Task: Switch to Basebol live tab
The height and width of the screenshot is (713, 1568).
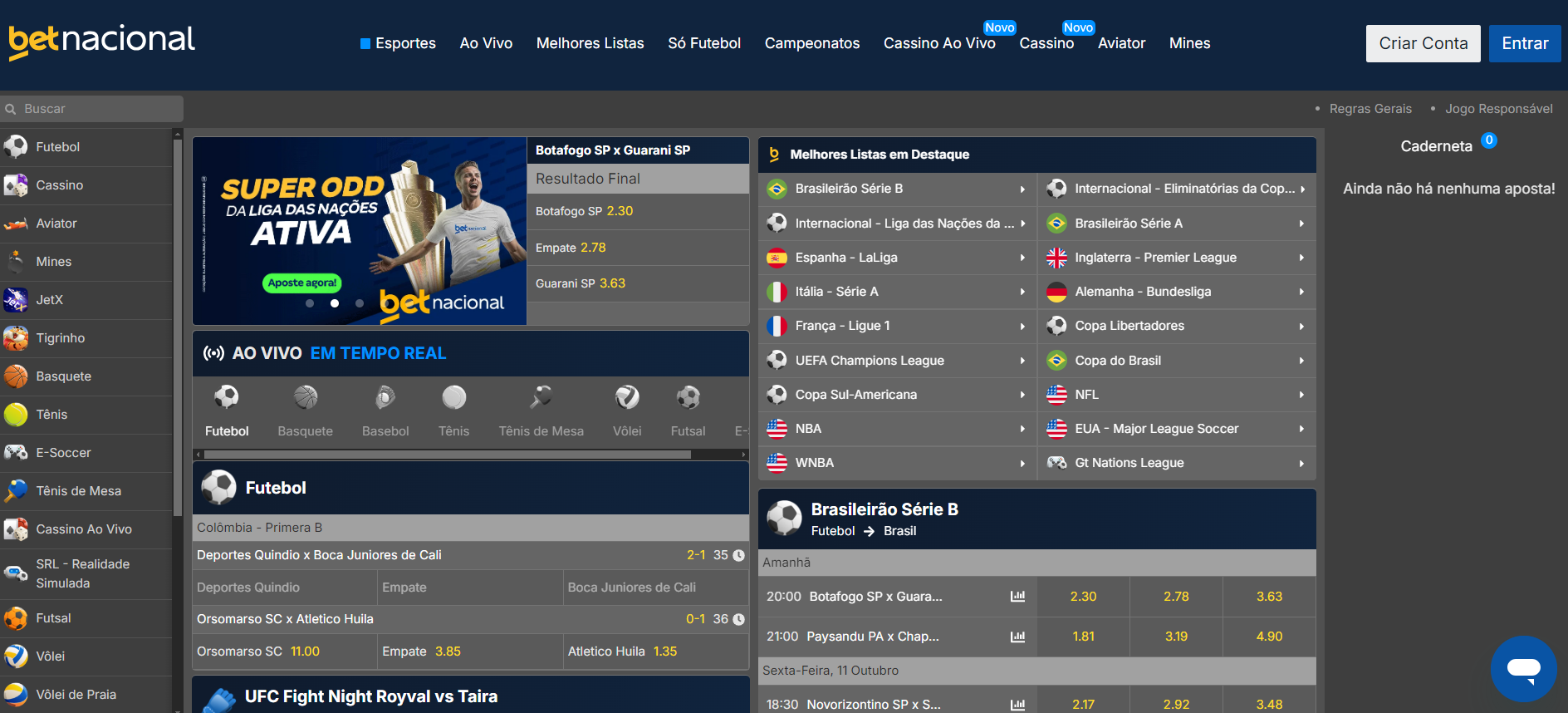Action: [x=385, y=411]
